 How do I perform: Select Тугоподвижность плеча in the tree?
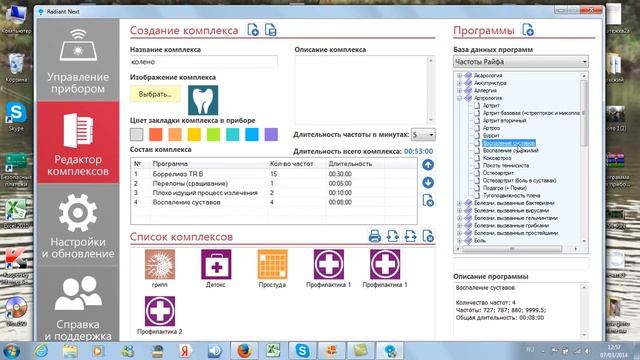(511, 196)
